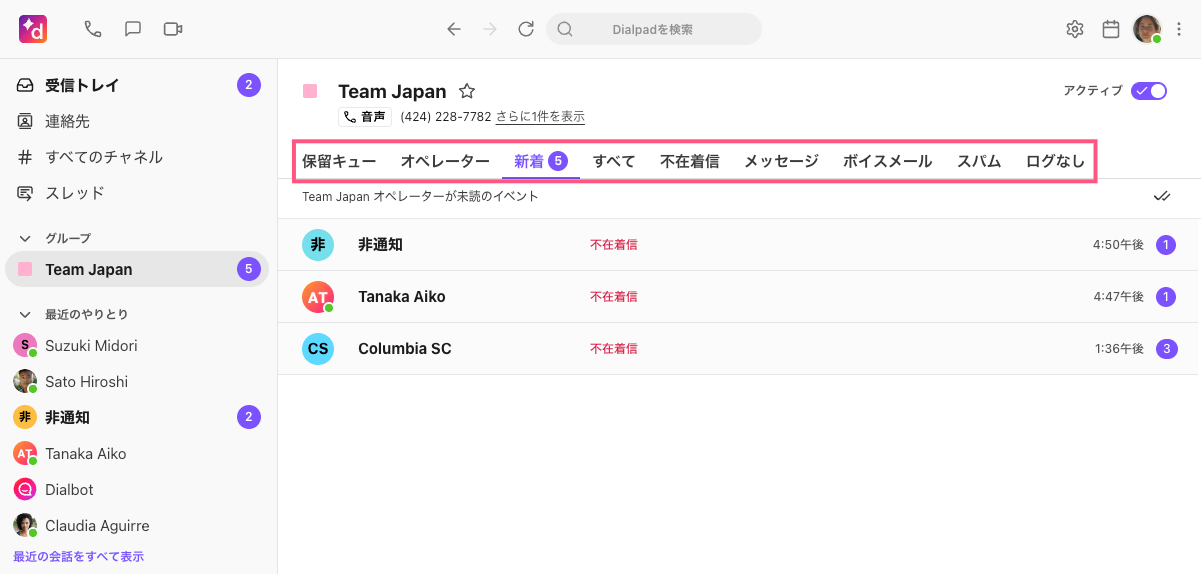
Task: Click the Dialpad logo icon
Action: (x=33, y=29)
